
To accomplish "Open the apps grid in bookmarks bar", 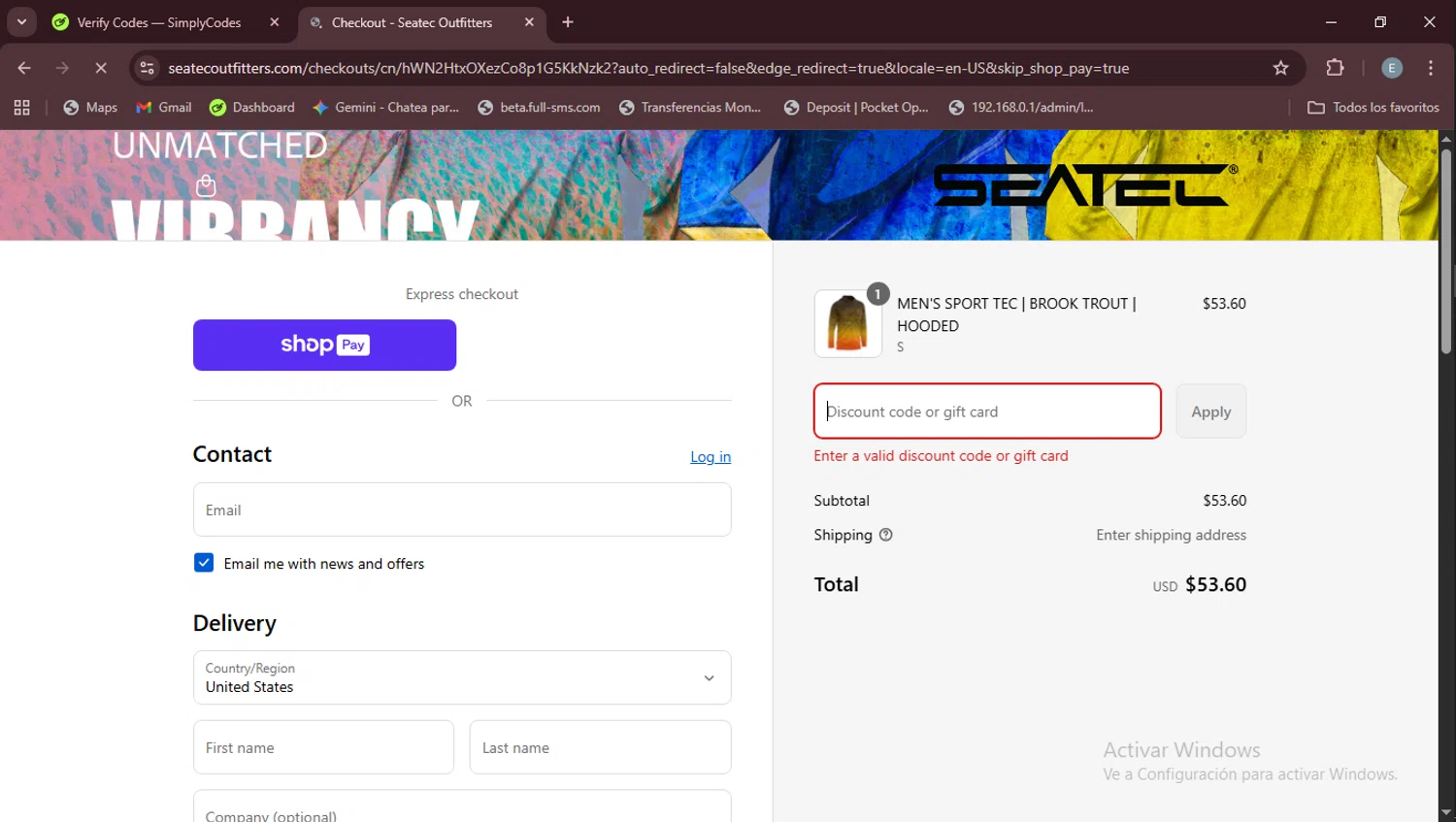I will [21, 108].
